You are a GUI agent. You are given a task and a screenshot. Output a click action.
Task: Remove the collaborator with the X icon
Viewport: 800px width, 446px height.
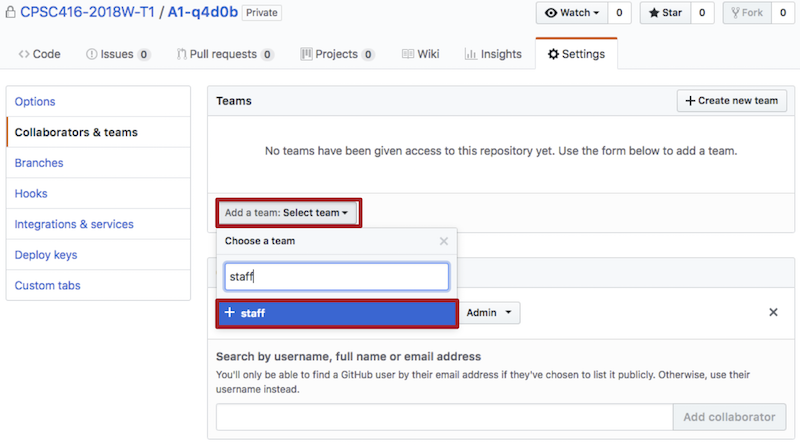pyautogui.click(x=773, y=312)
